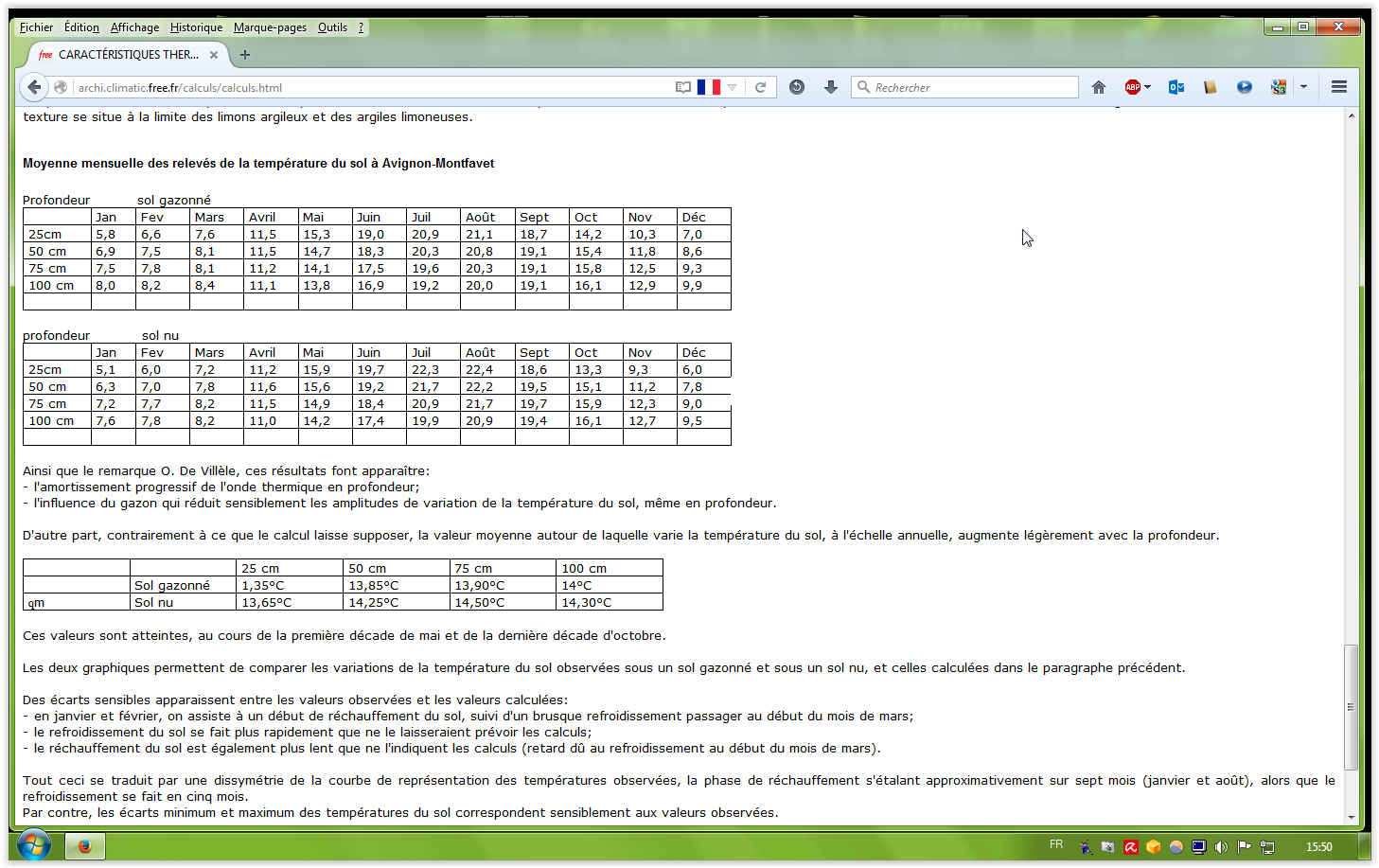The width and height of the screenshot is (1379, 868).
Task: Expand the dropdown arrow beside Adblock Plus
Action: [x=1148, y=87]
